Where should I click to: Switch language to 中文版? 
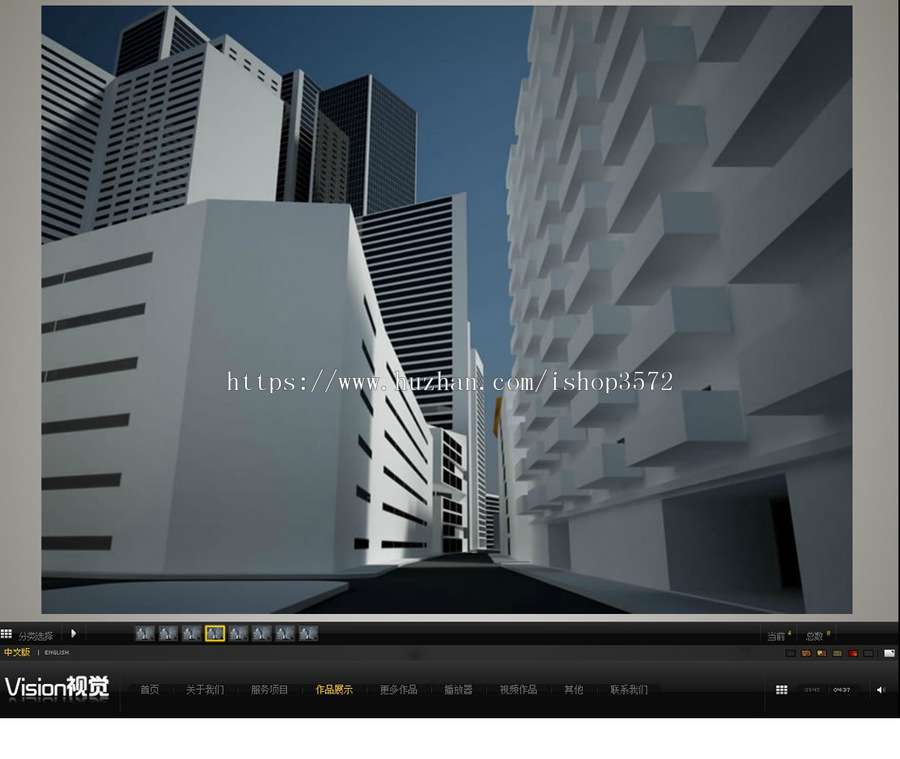17,652
